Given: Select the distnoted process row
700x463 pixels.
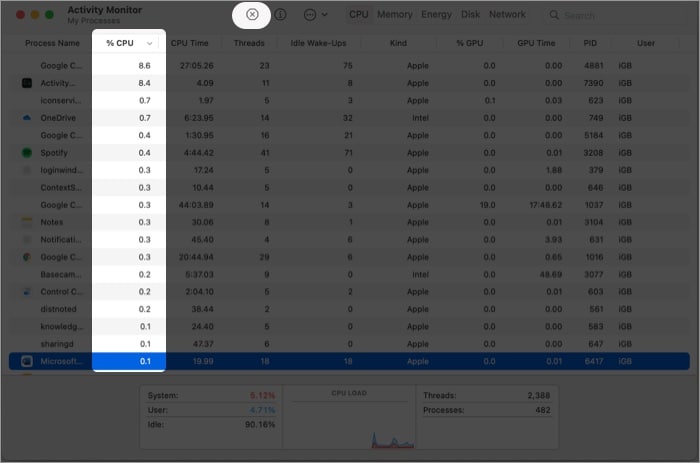Looking at the screenshot, I should tap(350, 309).
